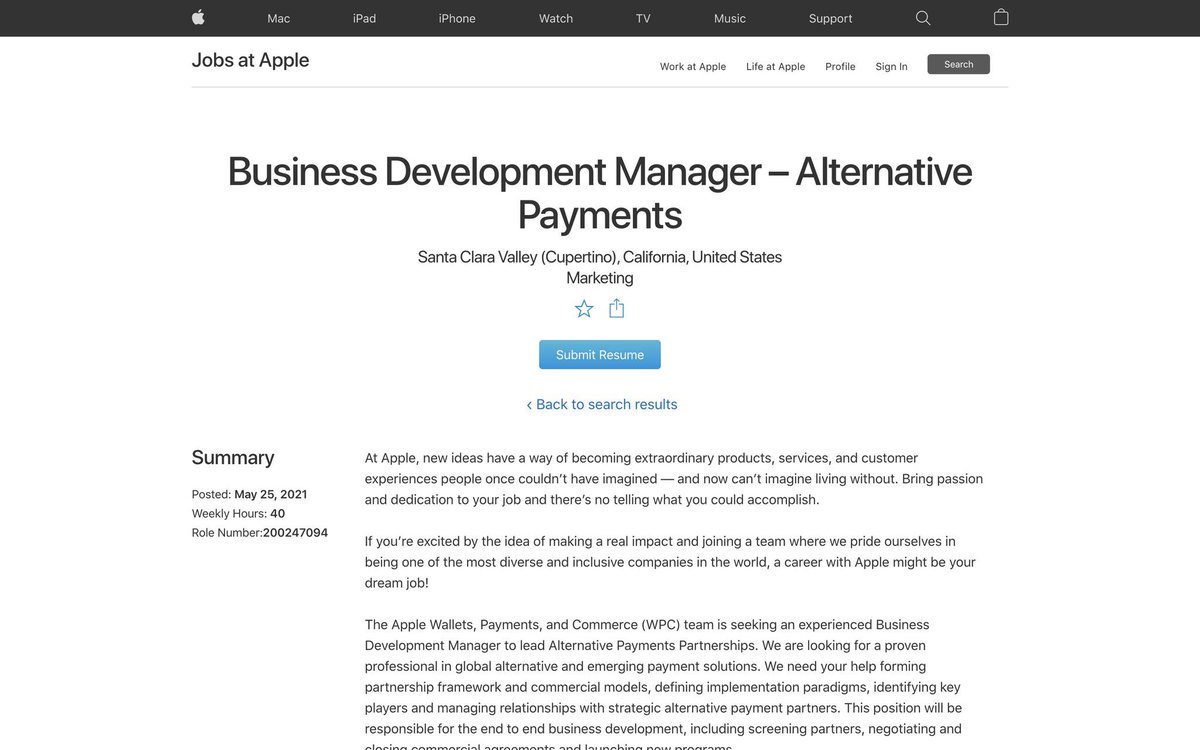This screenshot has width=1200, height=750.
Task: Click the Santa Clara Valley location text
Action: coord(600,257)
